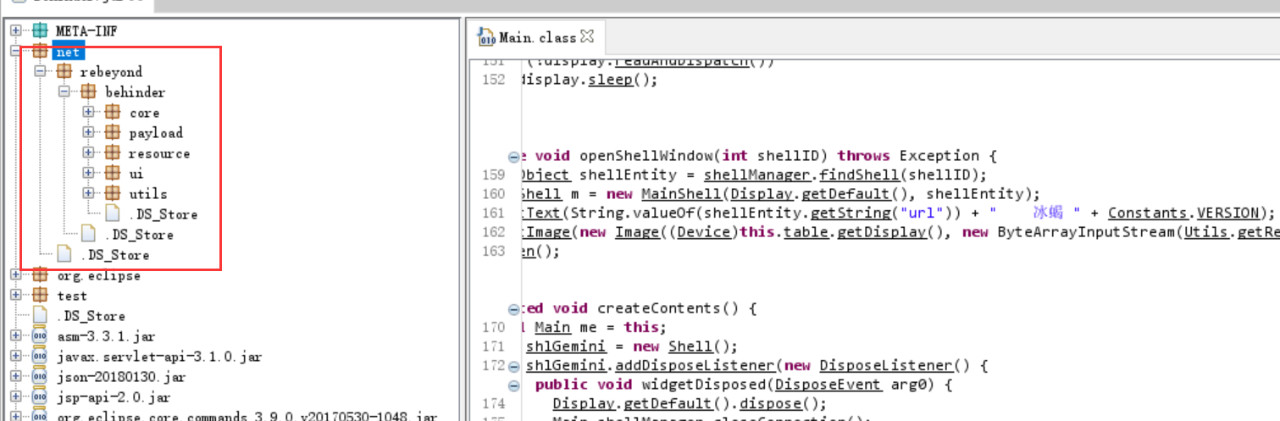This screenshot has height=421, width=1280.
Task: Click the class file icon on Main.class tab
Action: click(487, 38)
